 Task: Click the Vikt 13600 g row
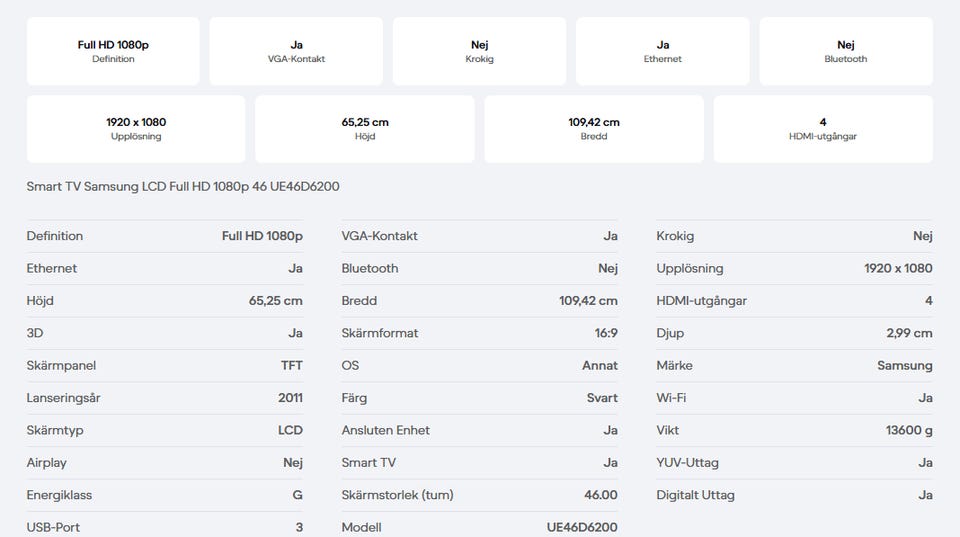click(794, 430)
